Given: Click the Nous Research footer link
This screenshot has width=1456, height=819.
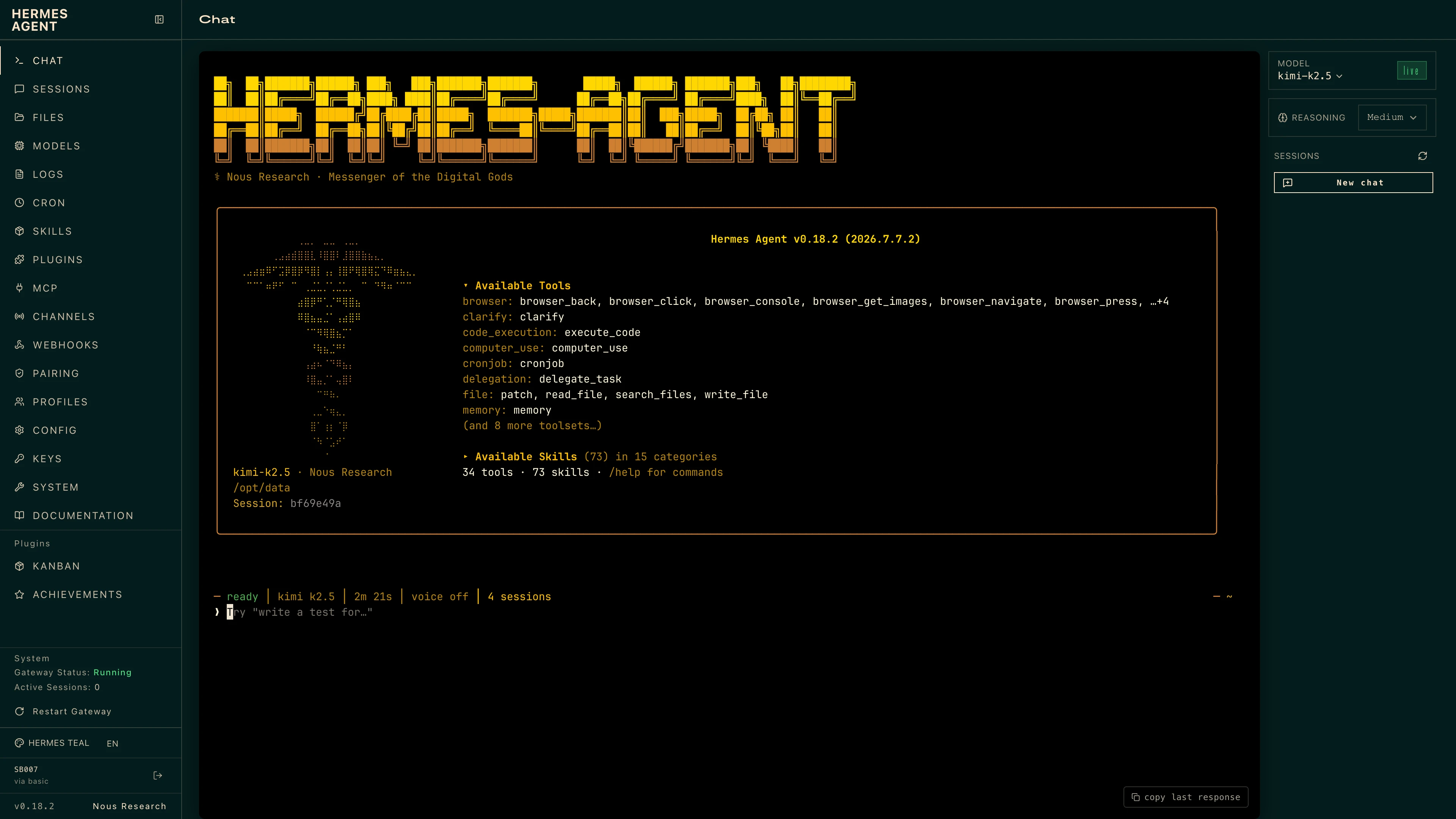Looking at the screenshot, I should [129, 806].
